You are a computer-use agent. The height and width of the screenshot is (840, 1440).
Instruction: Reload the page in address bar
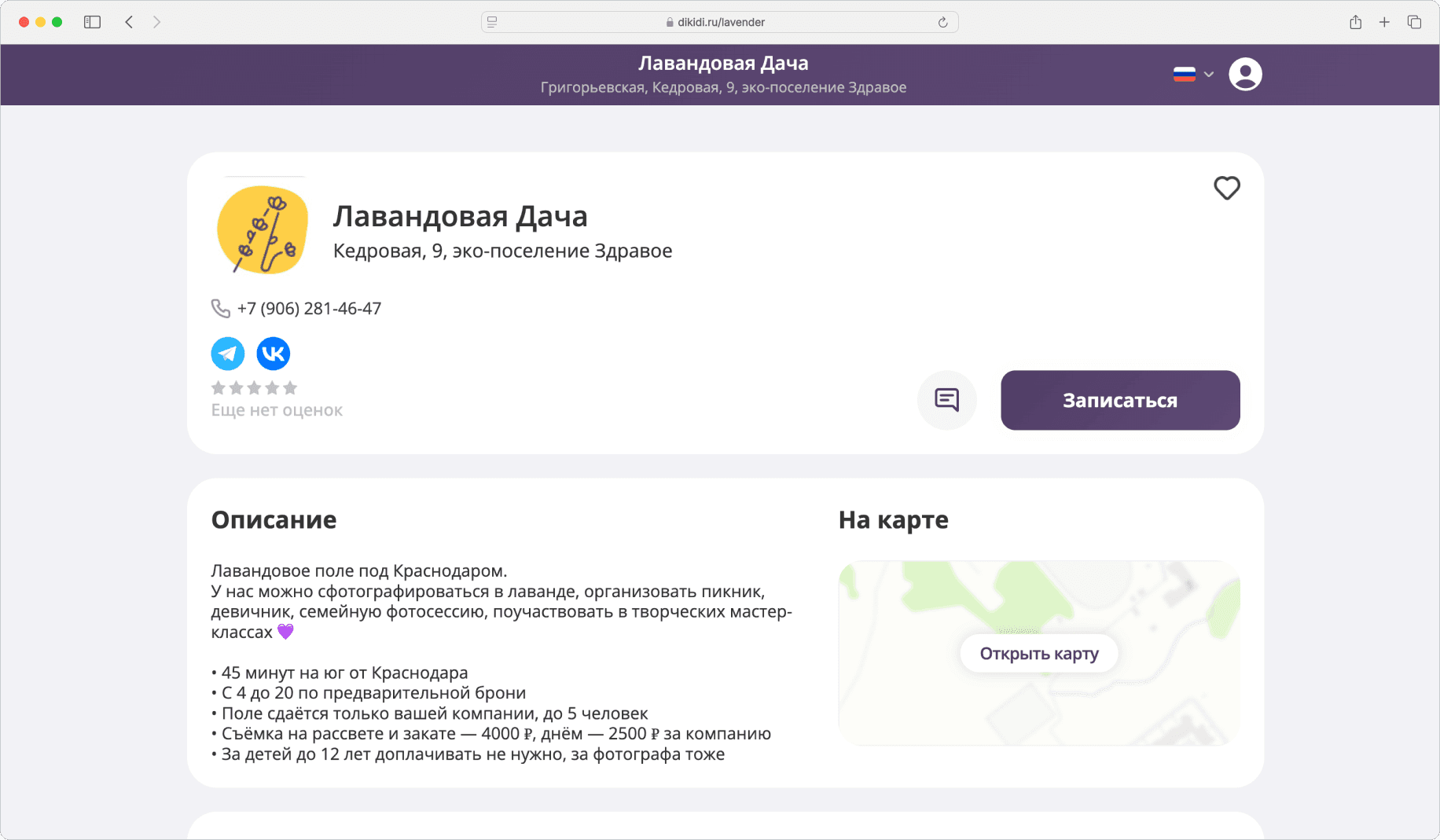coord(942,22)
